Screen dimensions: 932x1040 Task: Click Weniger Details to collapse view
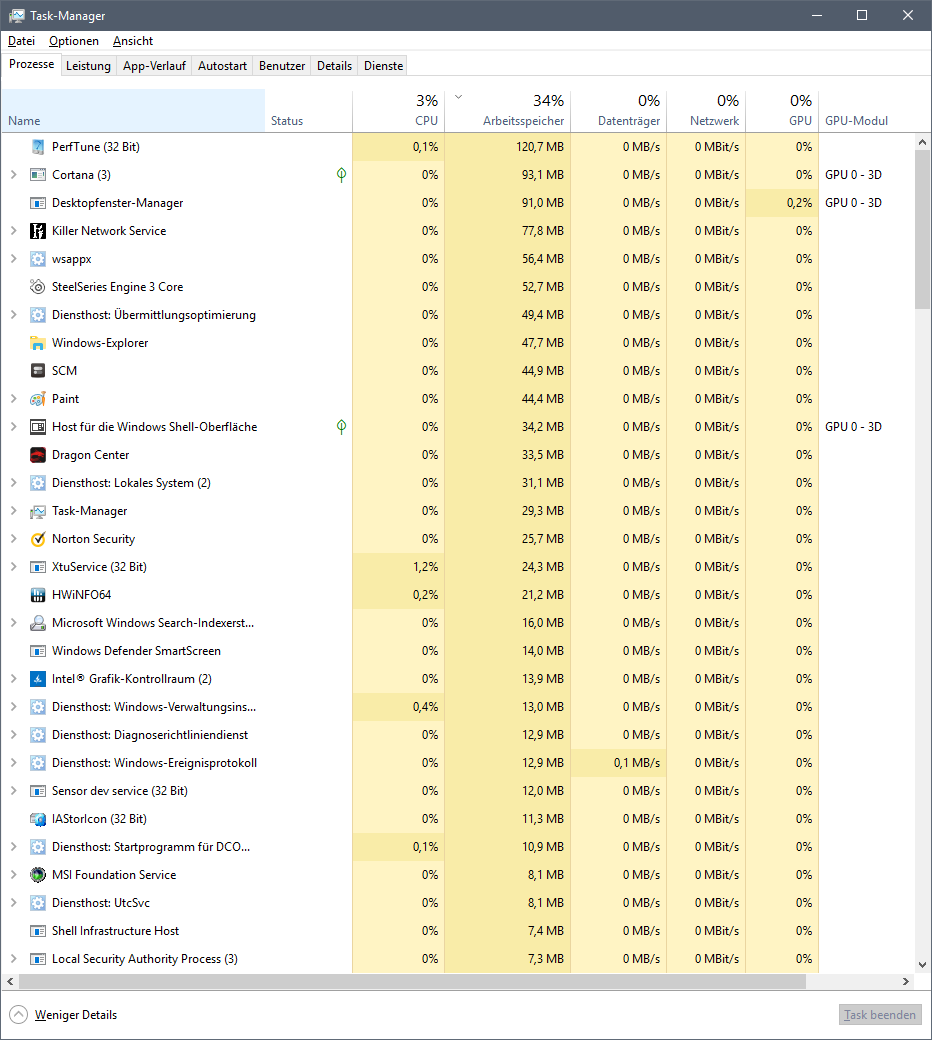click(63, 1015)
